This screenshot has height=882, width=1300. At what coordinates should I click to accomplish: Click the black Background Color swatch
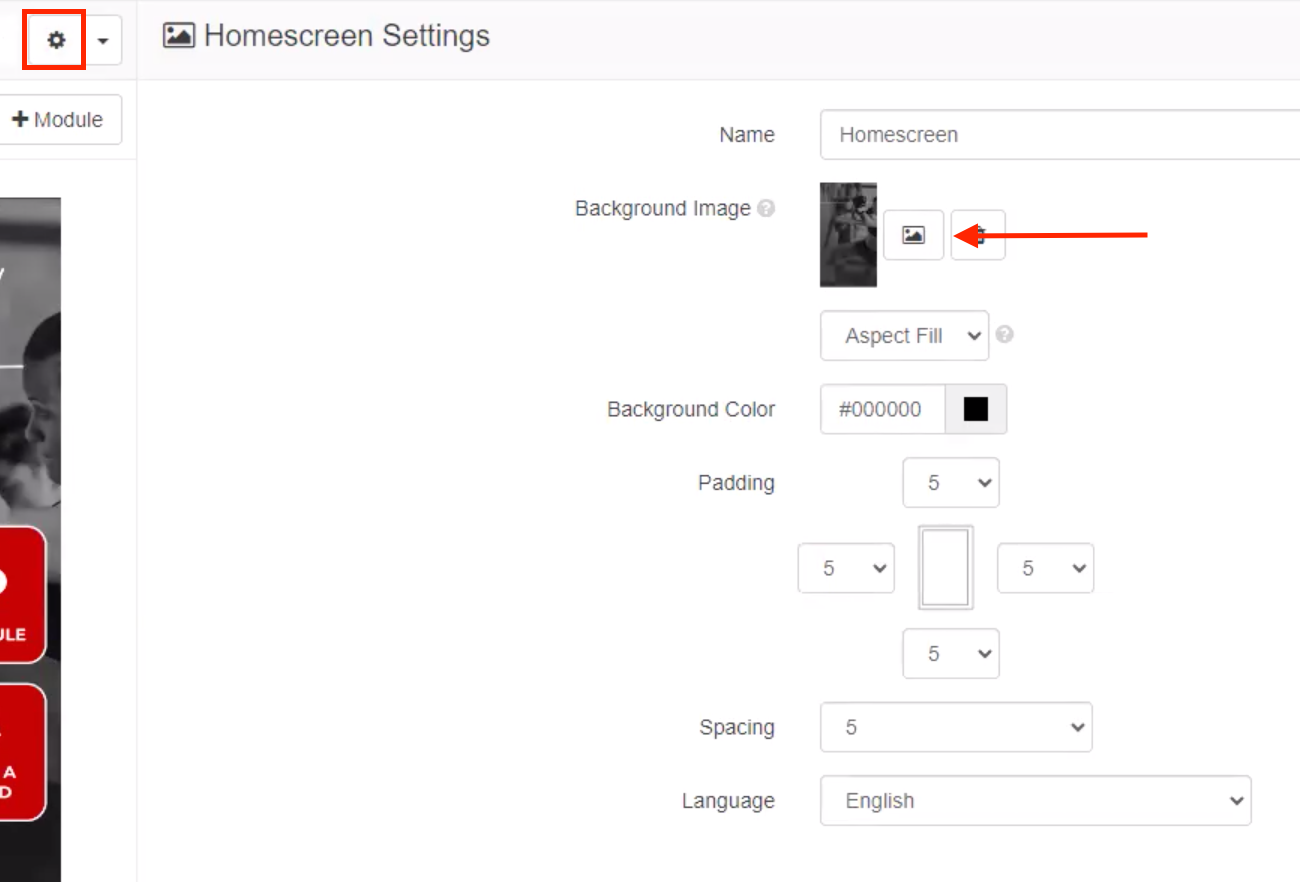(x=975, y=408)
